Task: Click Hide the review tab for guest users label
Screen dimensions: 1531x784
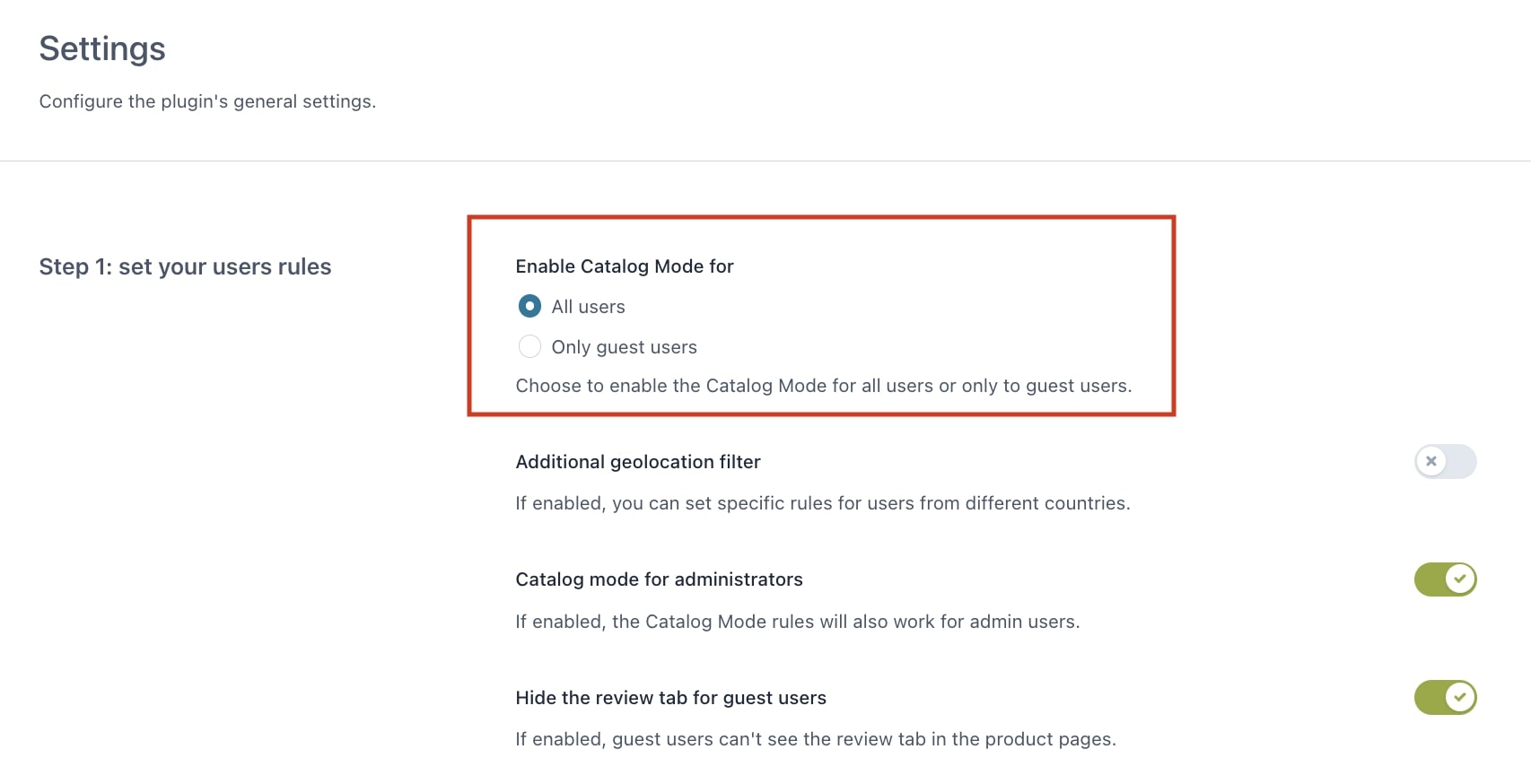Action: [x=670, y=698]
